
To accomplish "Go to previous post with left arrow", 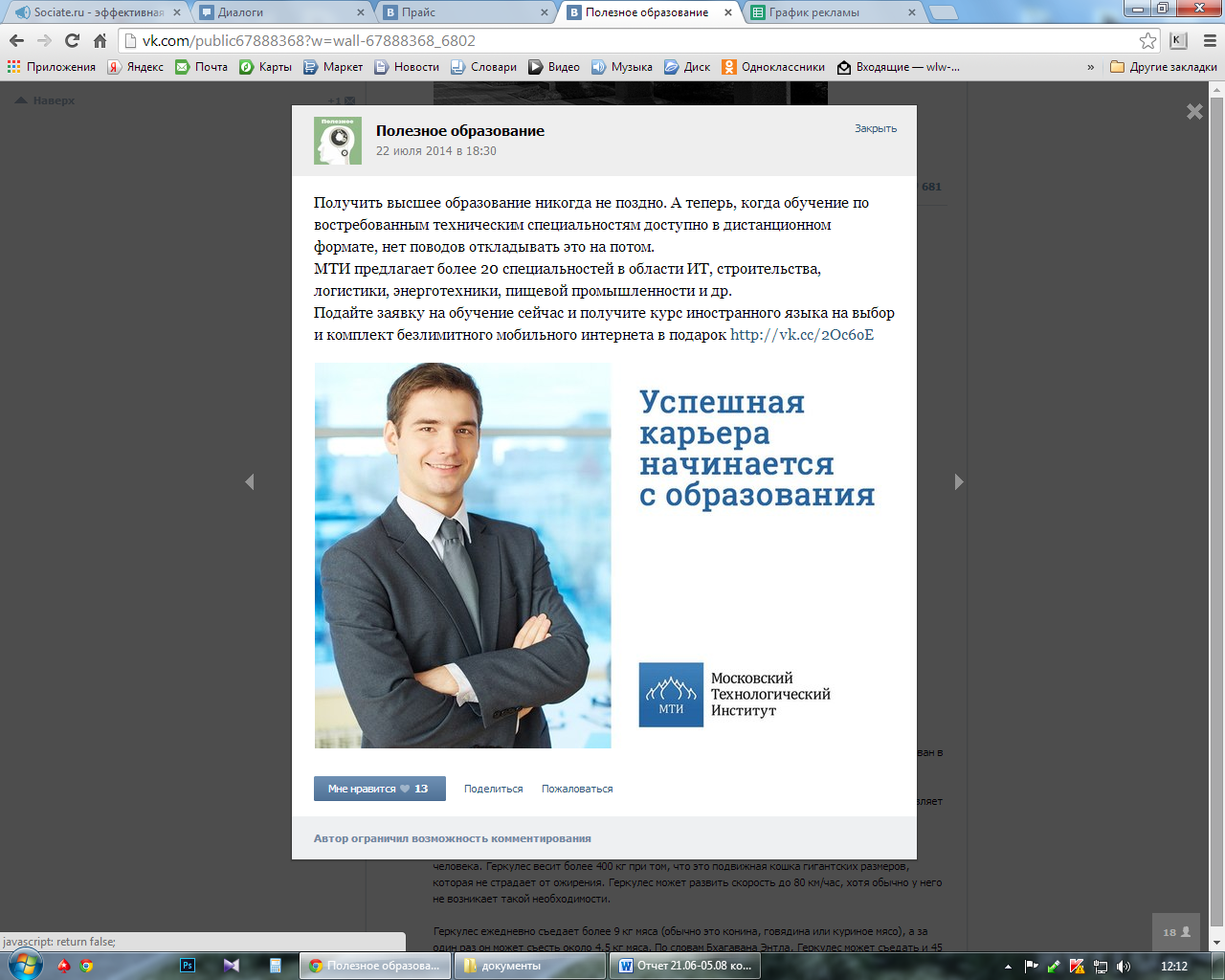I will point(249,481).
